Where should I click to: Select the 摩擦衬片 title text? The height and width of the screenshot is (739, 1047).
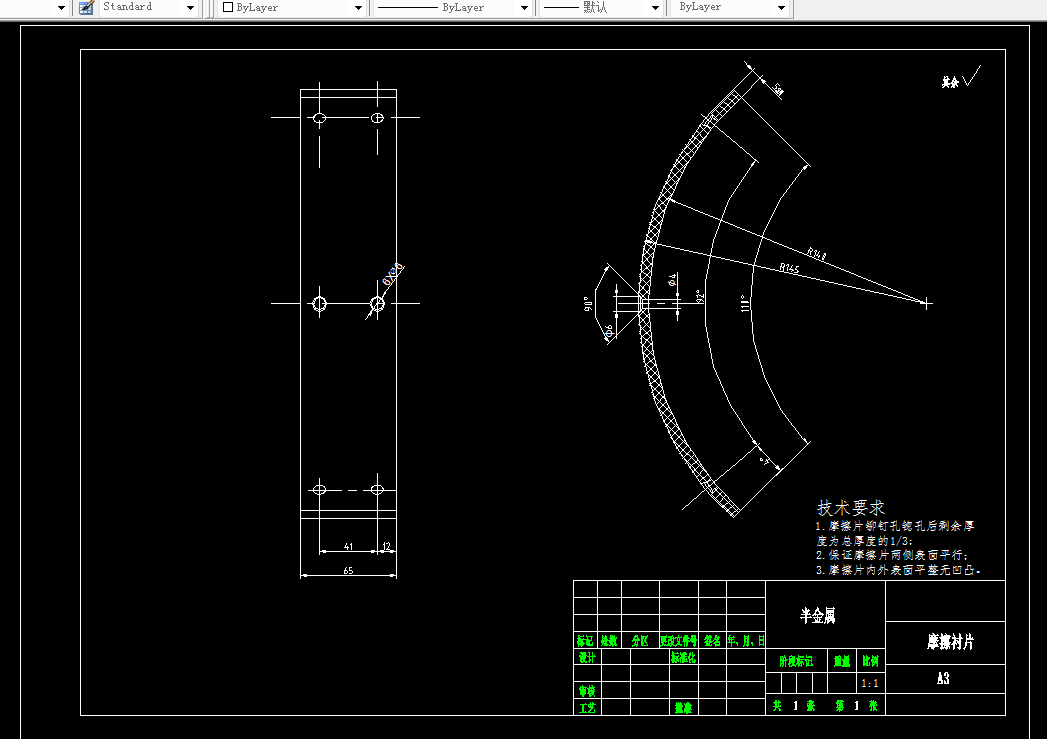point(950,642)
